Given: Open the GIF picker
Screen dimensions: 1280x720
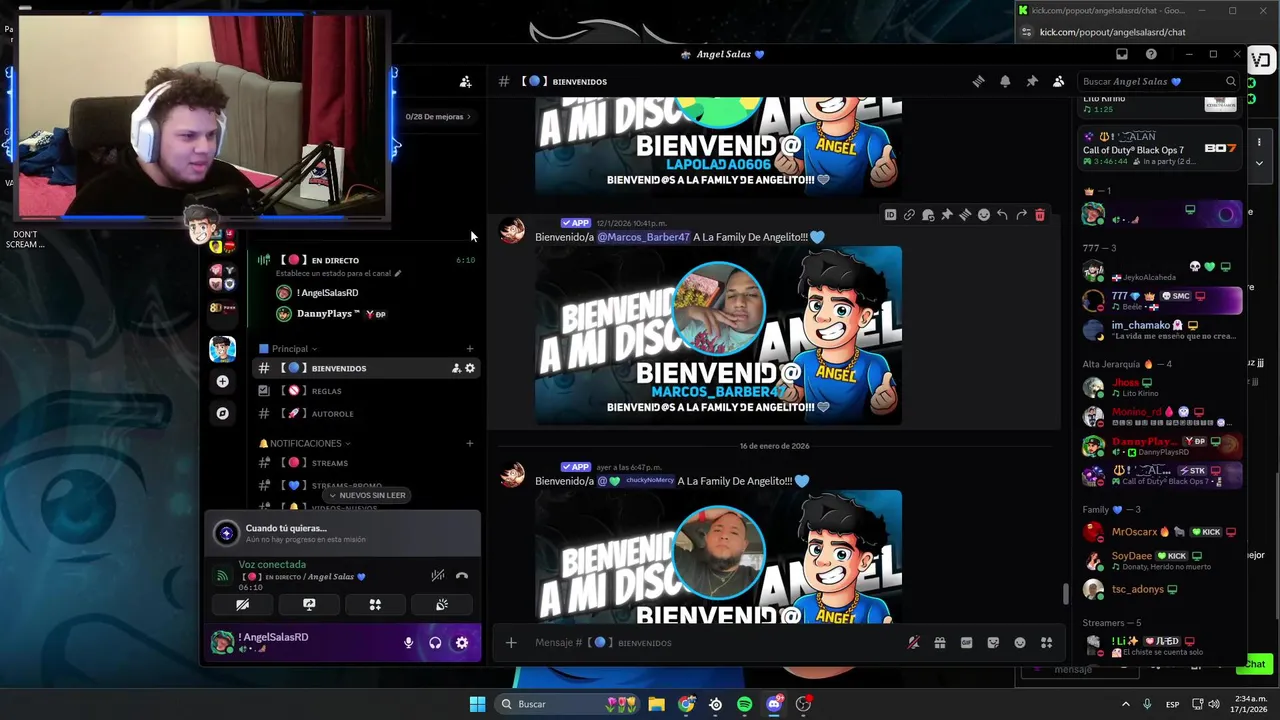Looking at the screenshot, I should 966,643.
